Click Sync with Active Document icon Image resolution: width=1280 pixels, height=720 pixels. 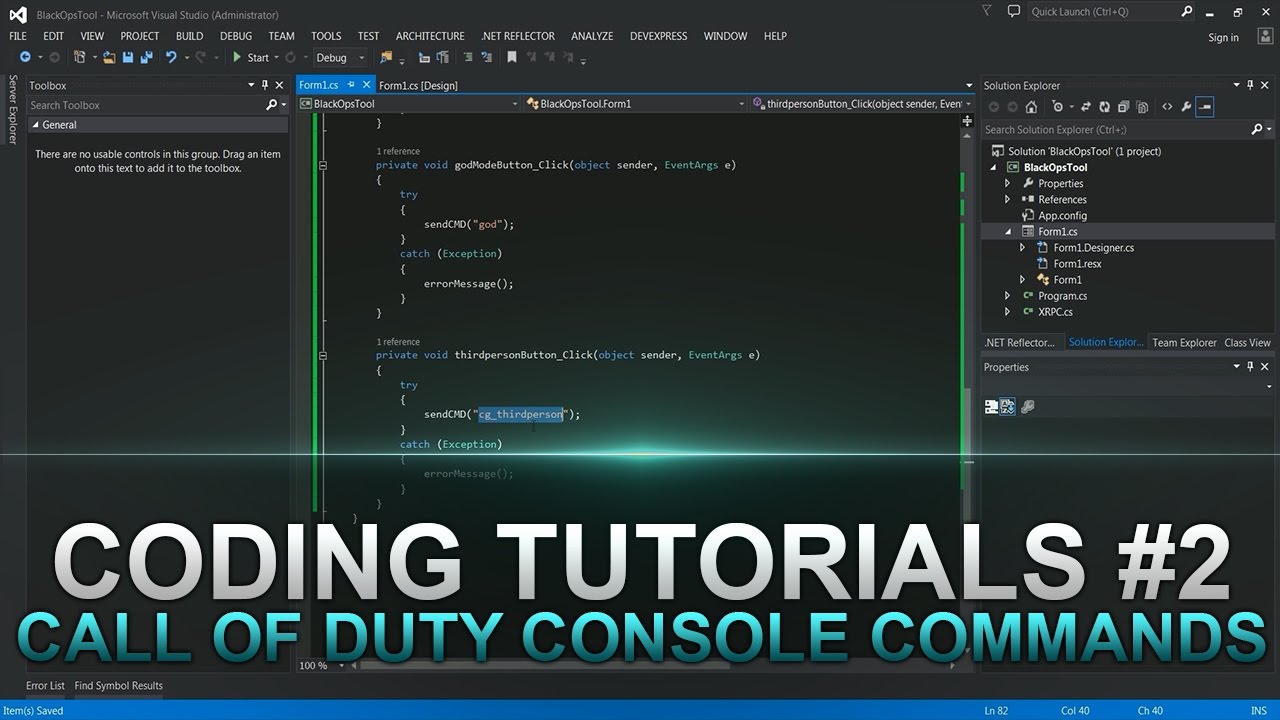tap(1088, 107)
